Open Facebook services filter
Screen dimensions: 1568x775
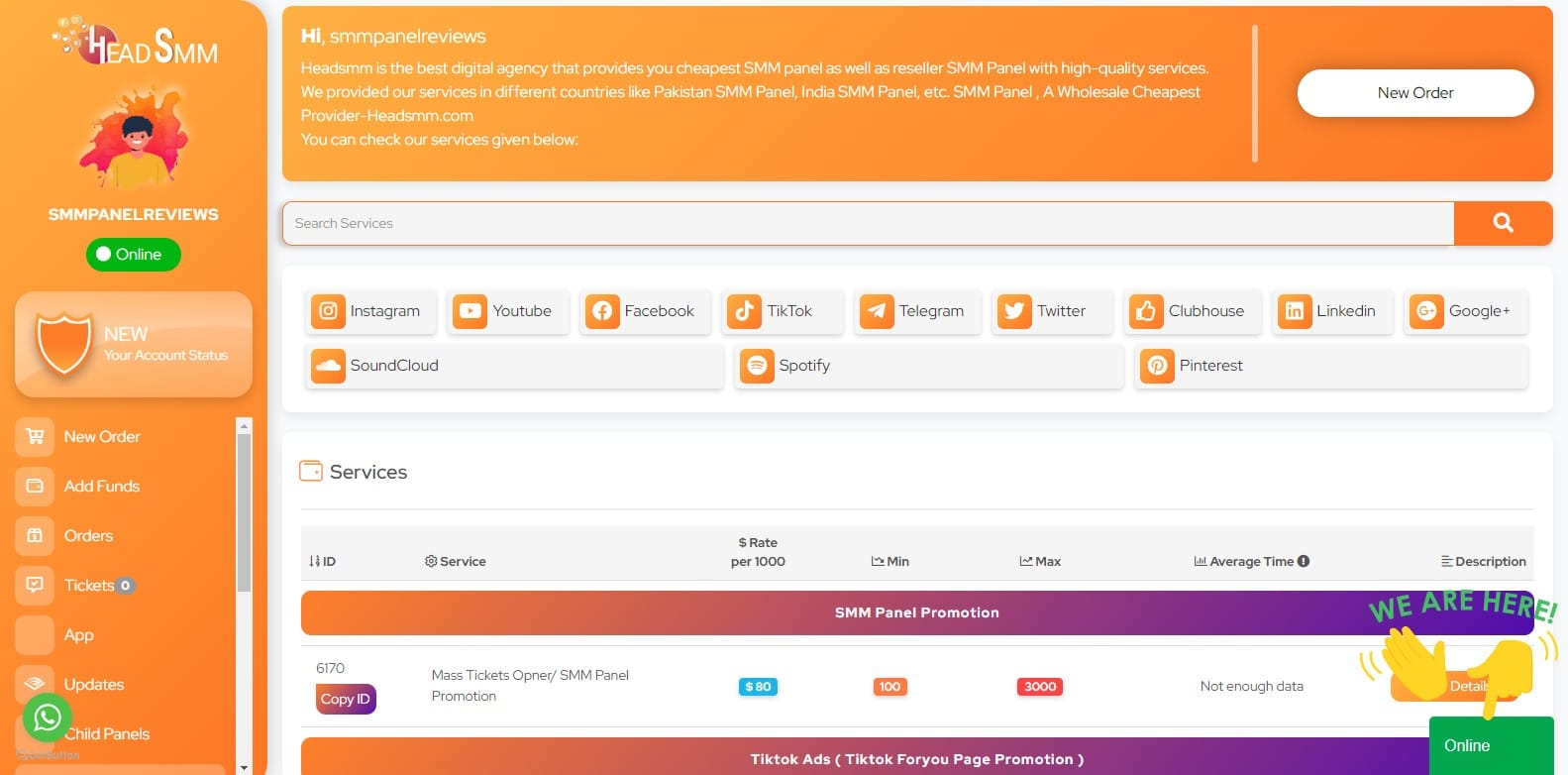point(601,311)
